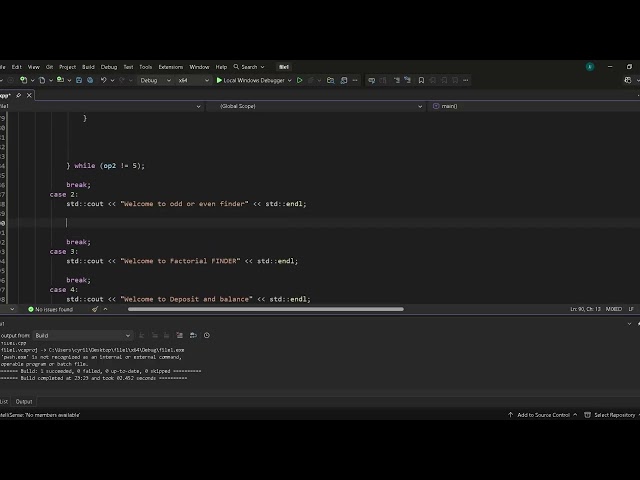The width and height of the screenshot is (640, 480).
Task: Open the Build menu
Action: [88, 67]
